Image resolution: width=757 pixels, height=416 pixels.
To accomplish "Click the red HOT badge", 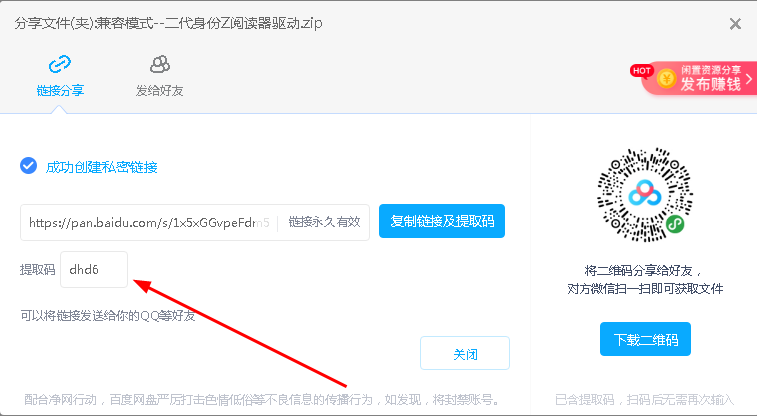I will pyautogui.click(x=642, y=71).
